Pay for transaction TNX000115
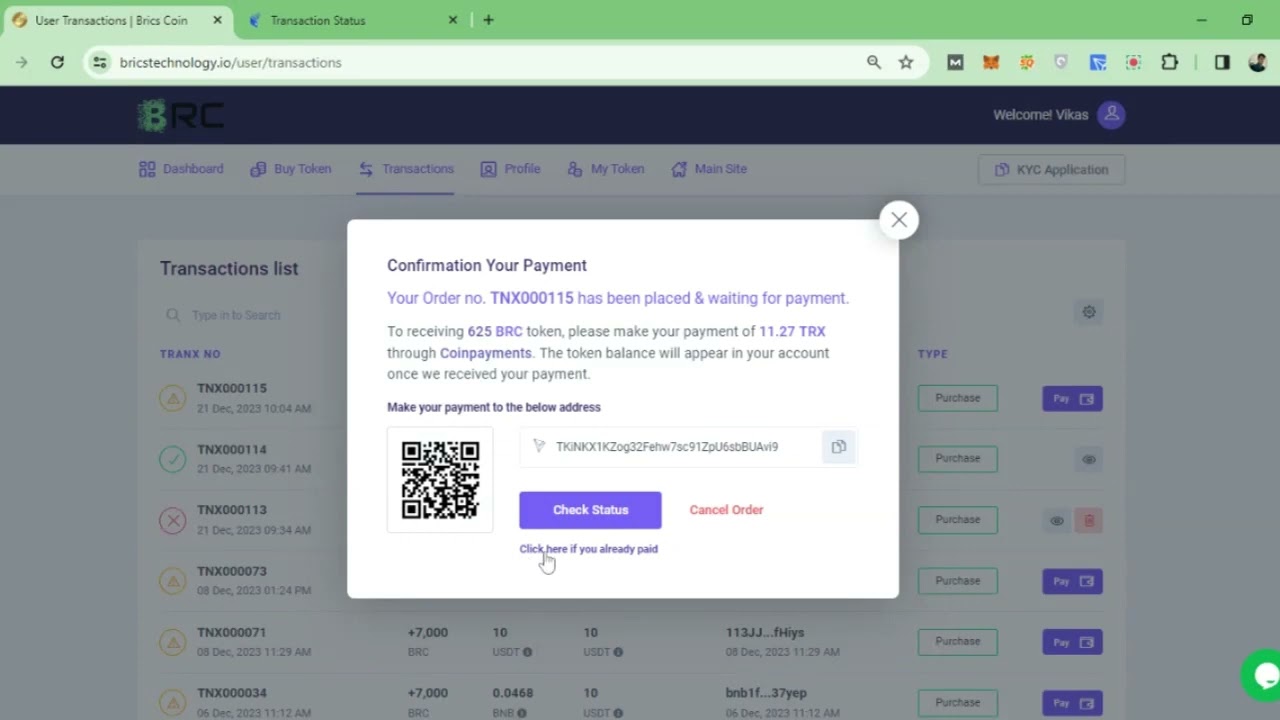Viewport: 1280px width, 720px height. tap(1072, 399)
